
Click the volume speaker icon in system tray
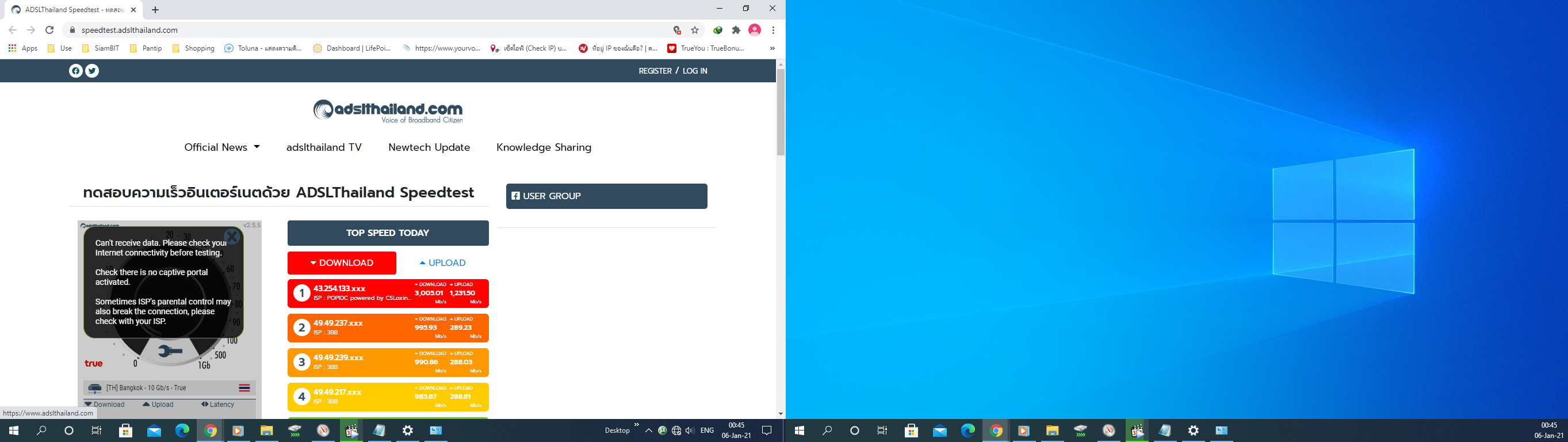coord(689,430)
